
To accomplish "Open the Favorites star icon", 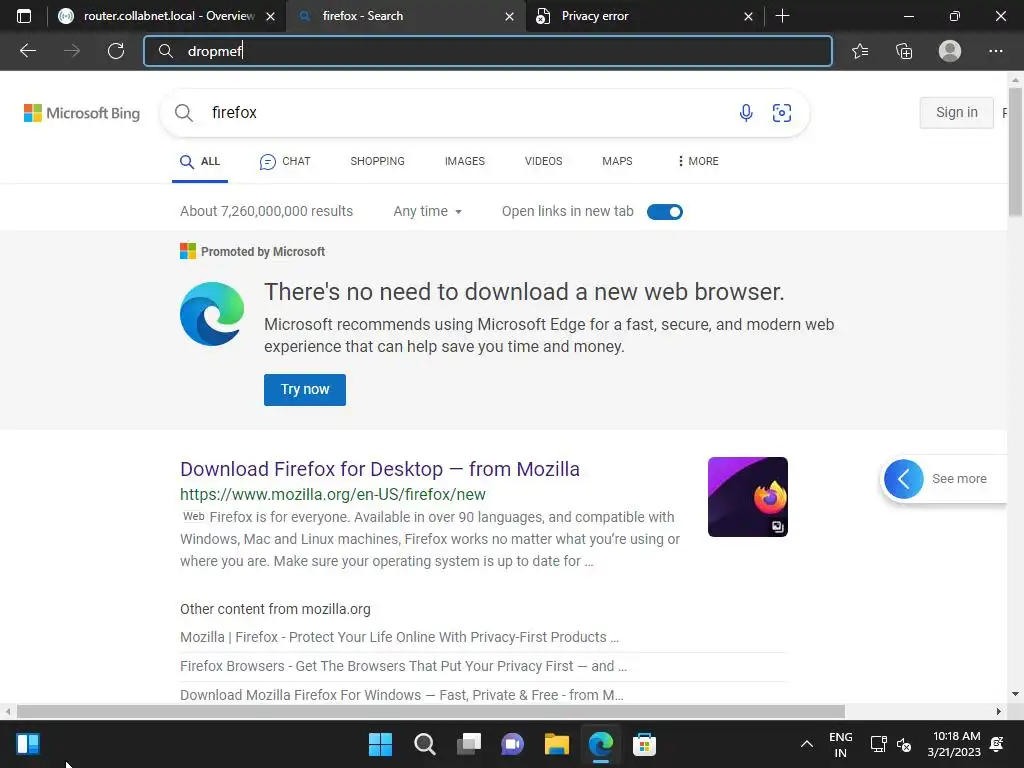I will coord(860,51).
